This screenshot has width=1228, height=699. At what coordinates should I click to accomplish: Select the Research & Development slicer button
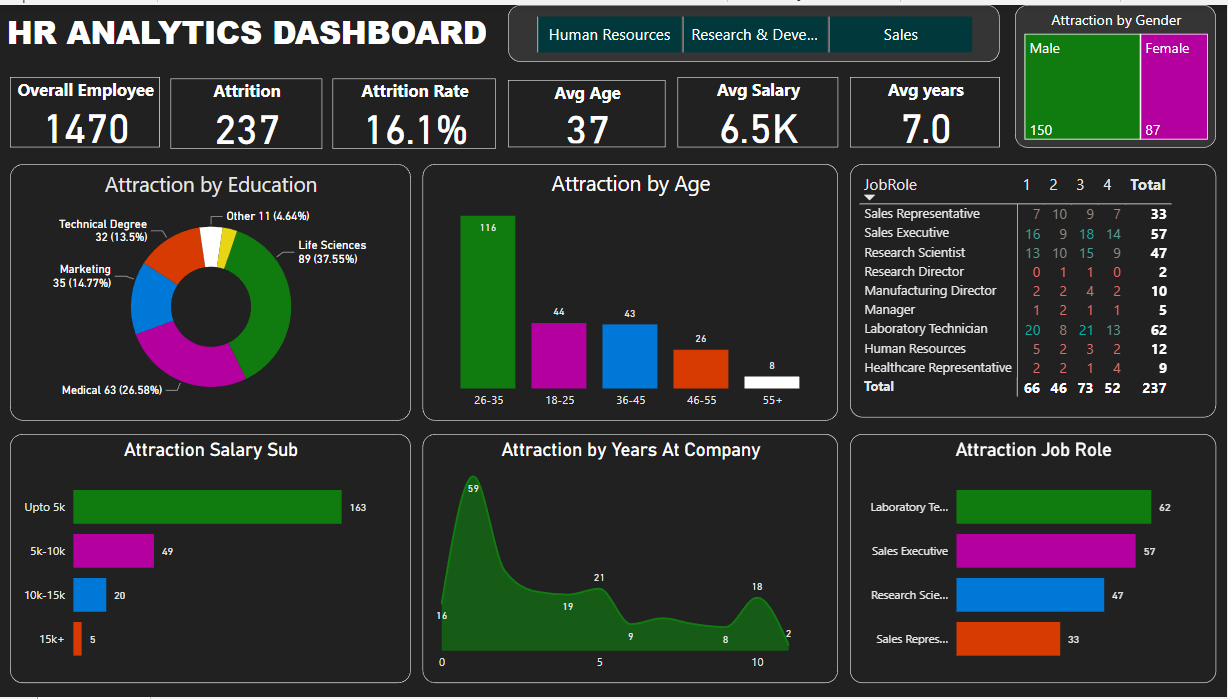(755, 35)
